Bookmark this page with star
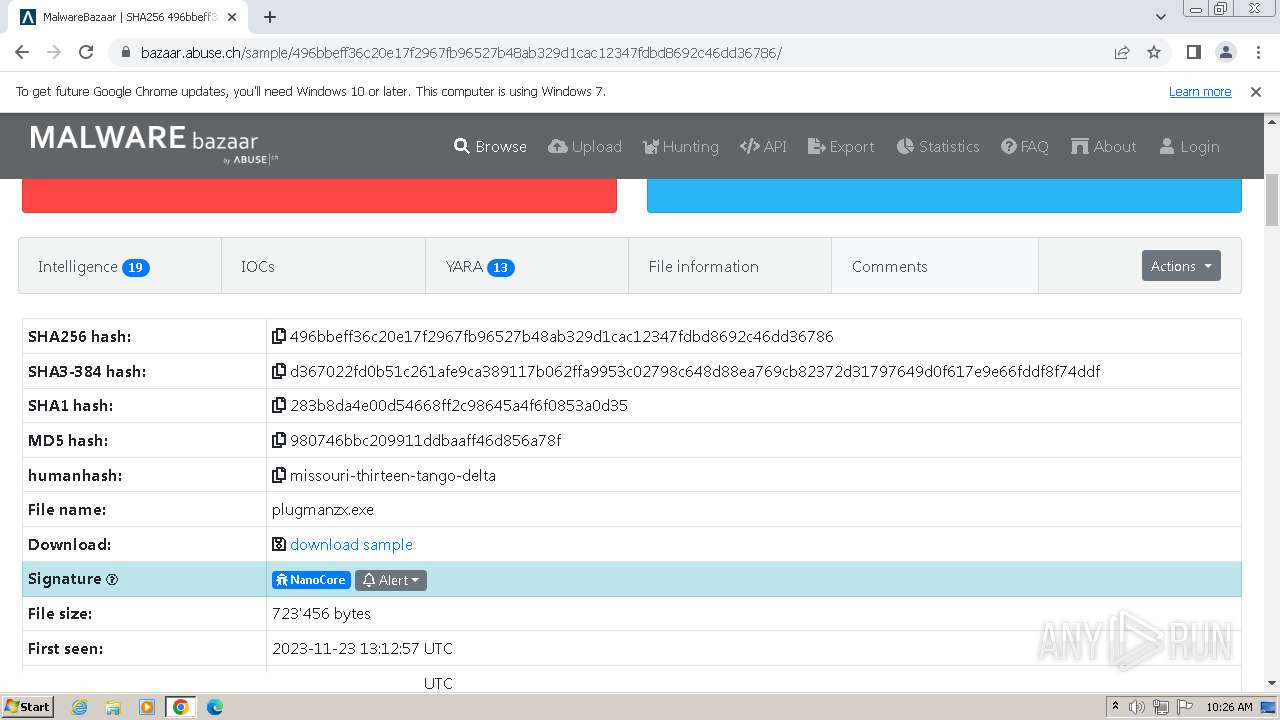 tap(1154, 52)
